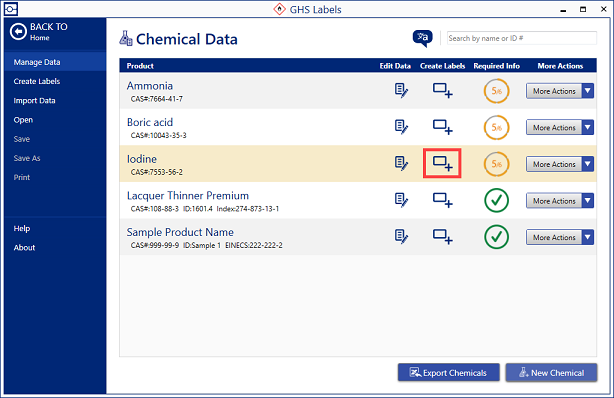Click Sample Product Name product name
This screenshot has width=614, height=398.
click(180, 232)
